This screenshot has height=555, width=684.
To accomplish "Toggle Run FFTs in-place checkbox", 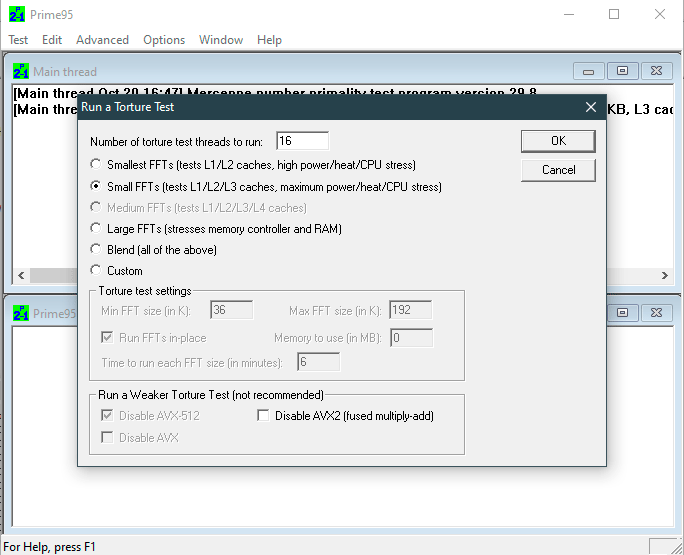I will (154, 337).
